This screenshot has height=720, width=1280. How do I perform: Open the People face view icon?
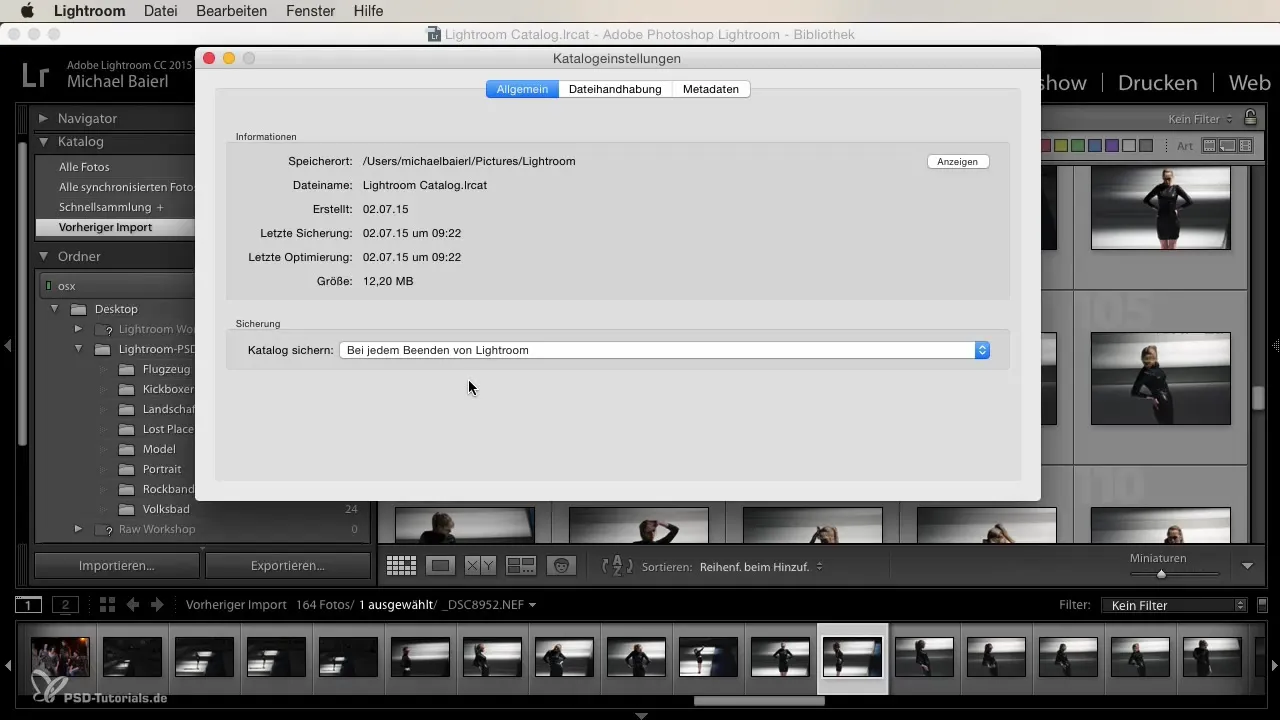(563, 566)
